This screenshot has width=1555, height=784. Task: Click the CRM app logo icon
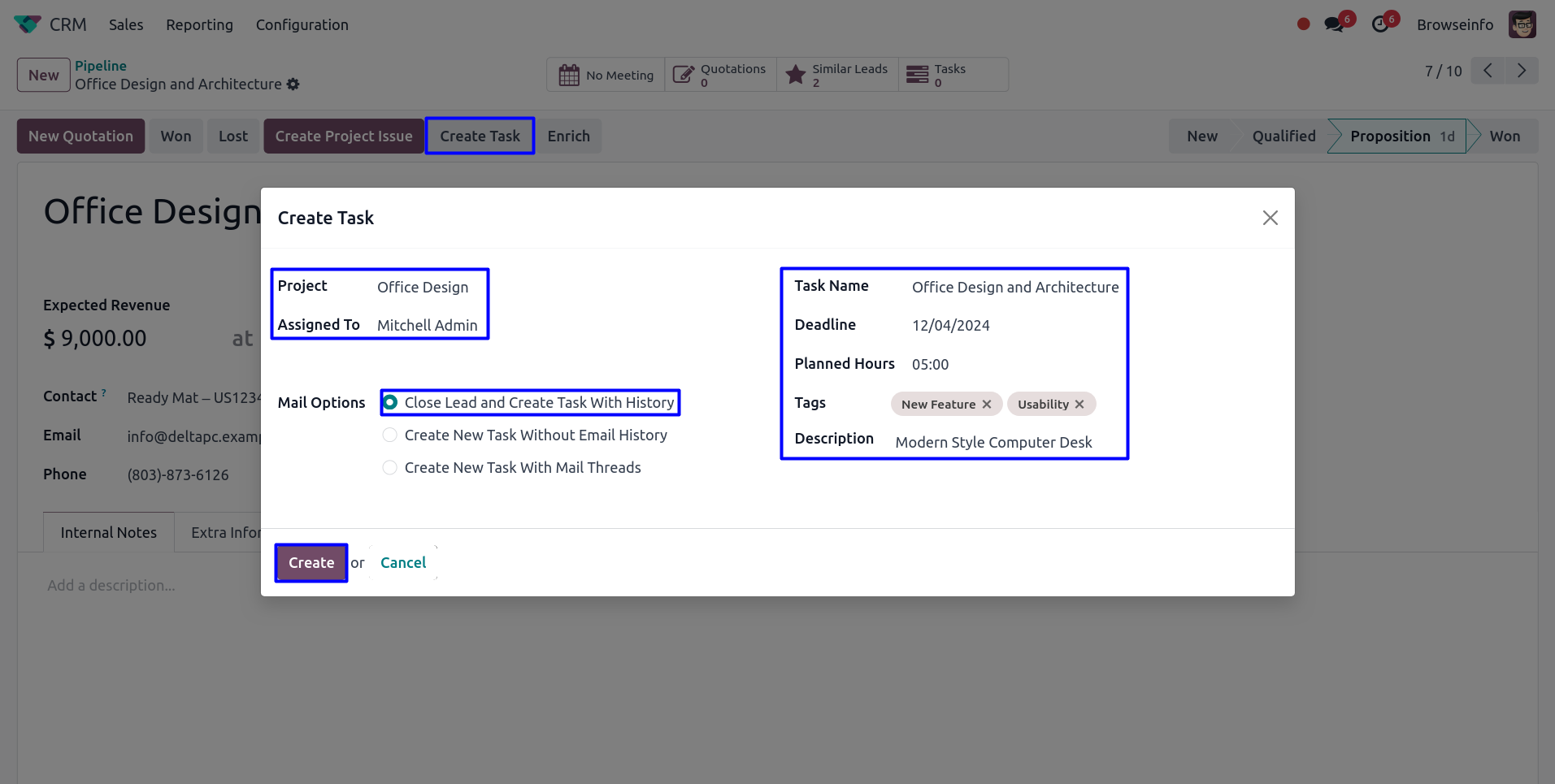tap(27, 24)
